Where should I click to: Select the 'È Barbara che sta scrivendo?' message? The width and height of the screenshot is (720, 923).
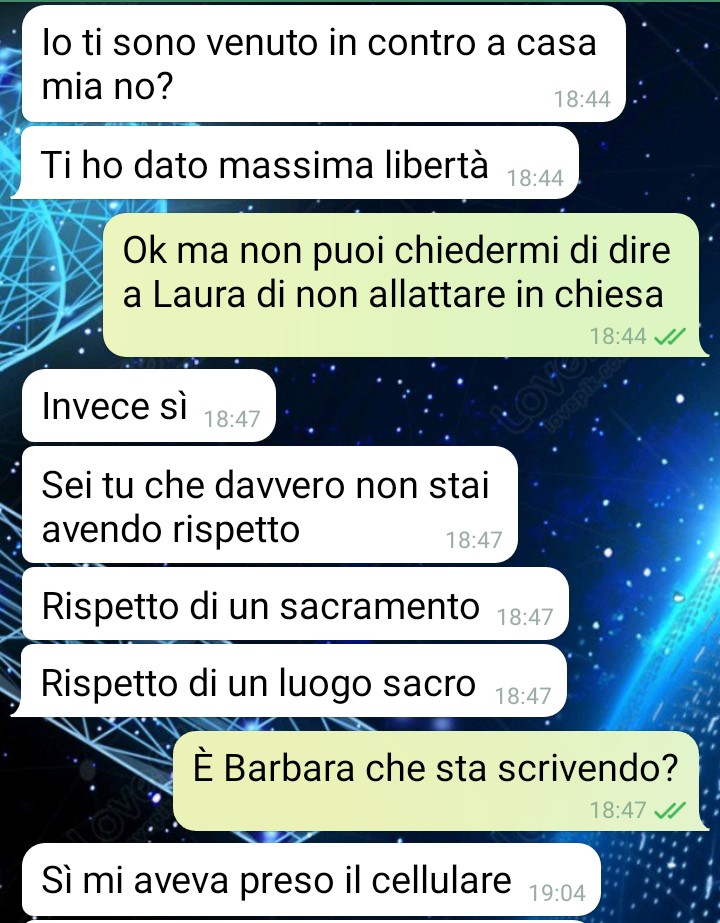(x=440, y=781)
